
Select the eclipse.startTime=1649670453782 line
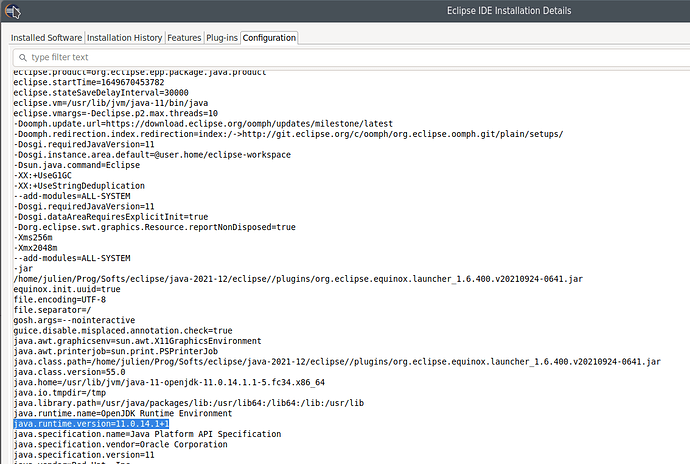89,82
